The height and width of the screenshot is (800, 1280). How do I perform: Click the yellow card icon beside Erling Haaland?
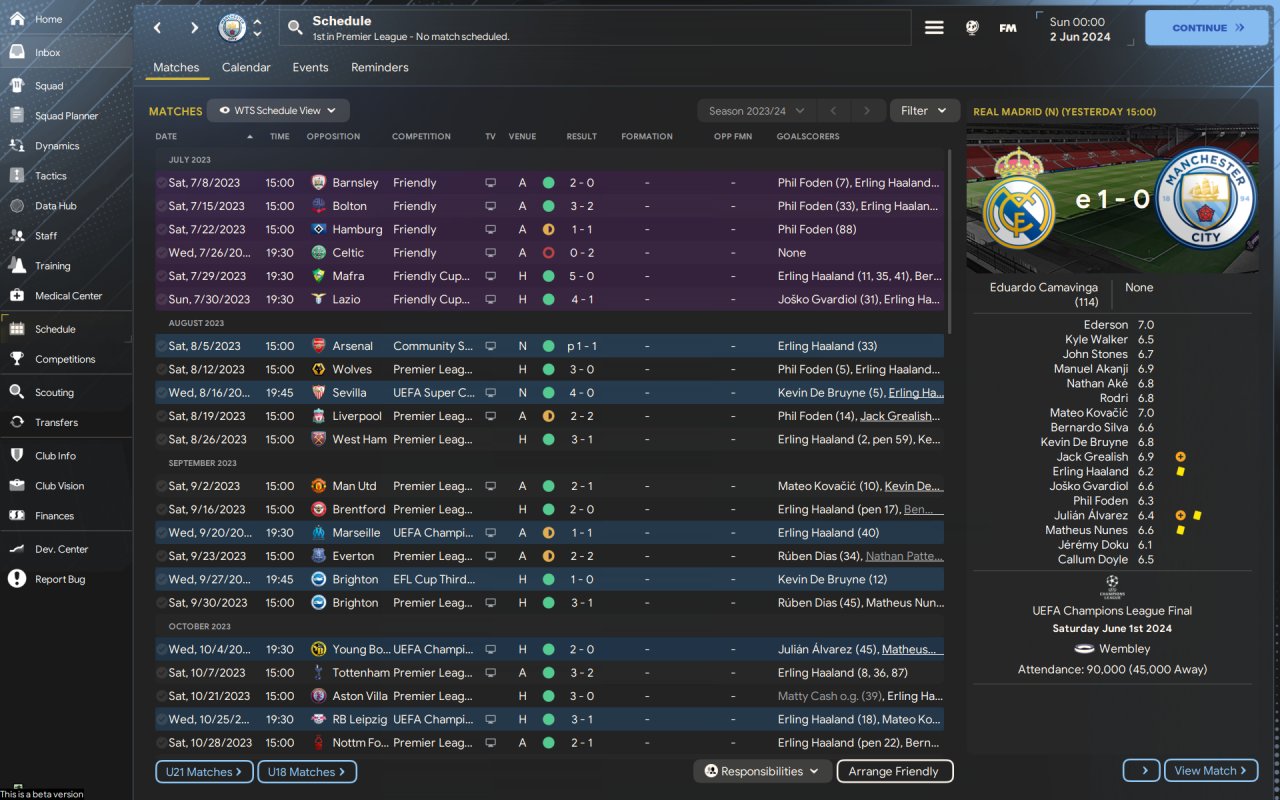(1181, 471)
